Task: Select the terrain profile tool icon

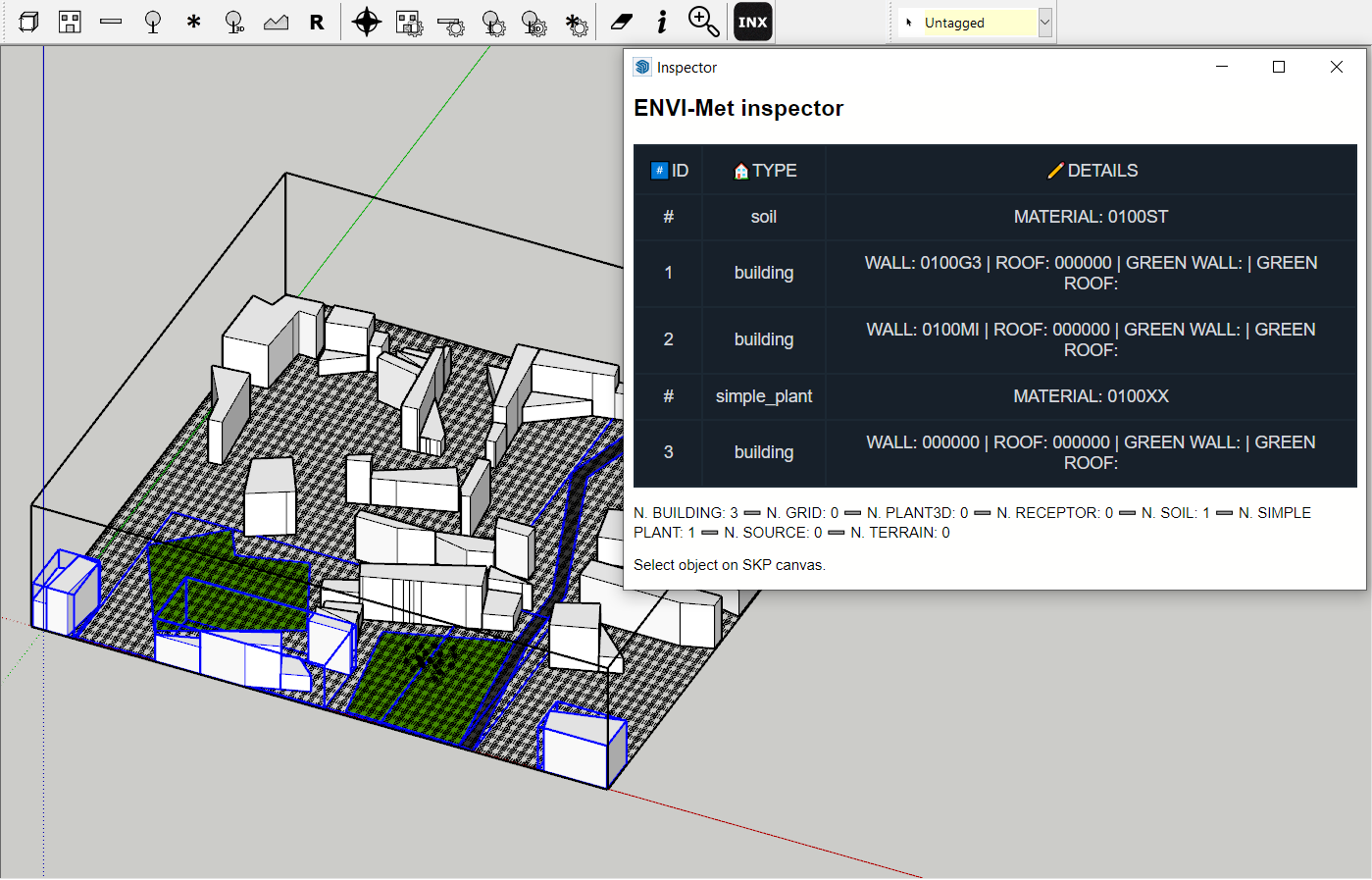Action: pos(276,22)
